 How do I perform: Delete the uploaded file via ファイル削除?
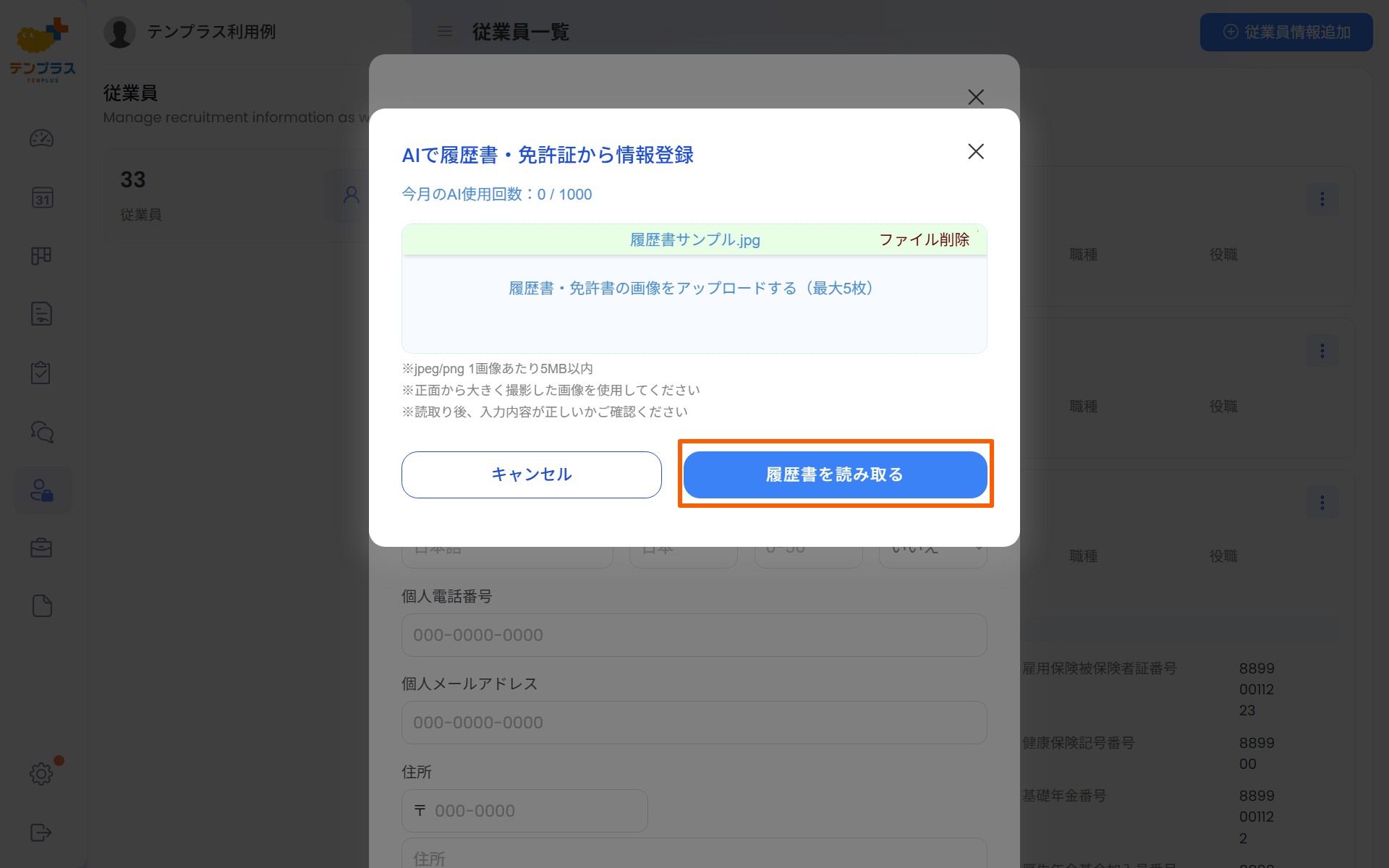924,239
